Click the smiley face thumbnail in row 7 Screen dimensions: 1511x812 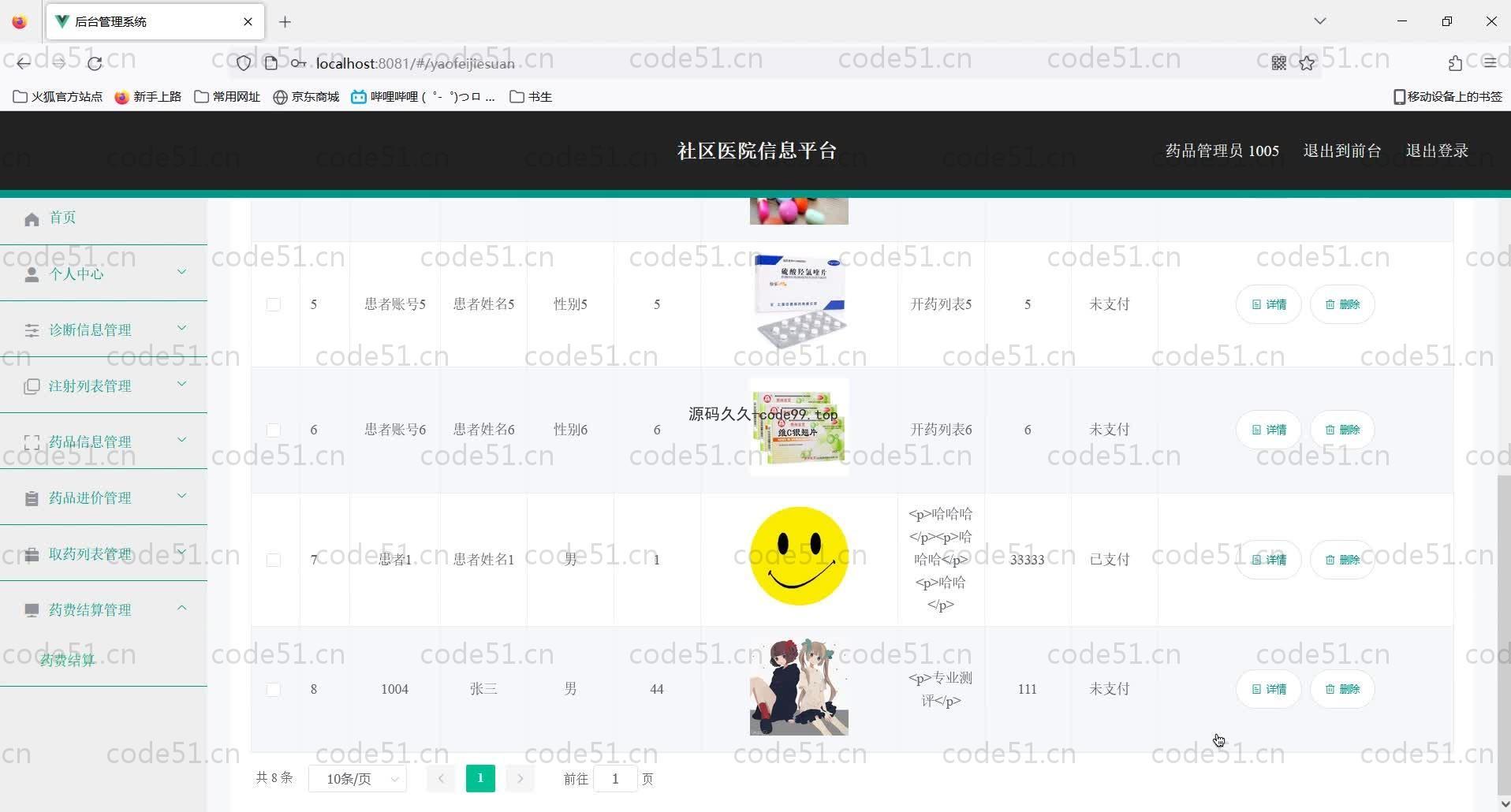click(798, 557)
